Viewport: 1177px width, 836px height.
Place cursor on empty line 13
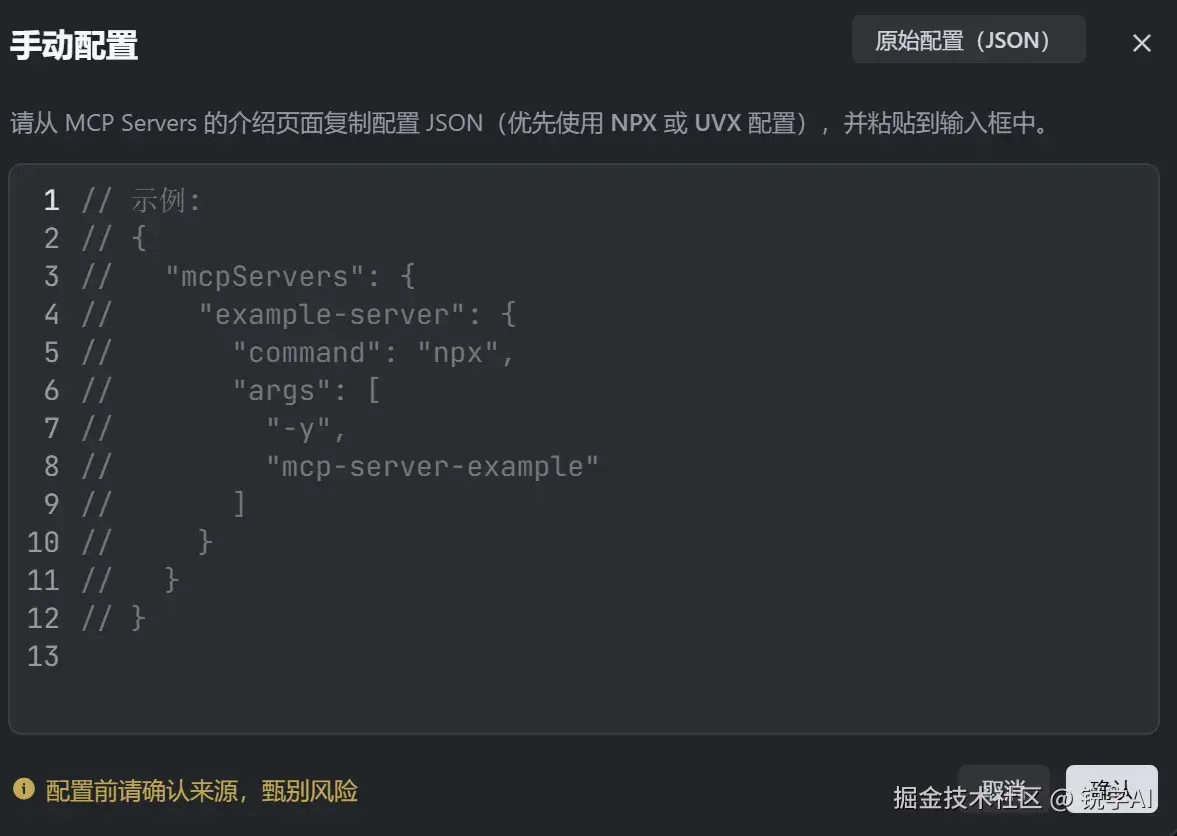(300, 656)
